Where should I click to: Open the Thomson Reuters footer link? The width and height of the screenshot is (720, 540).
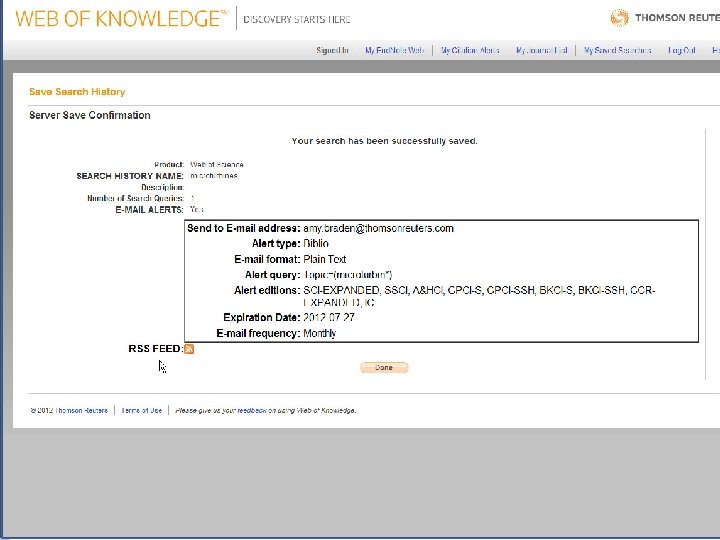[x=81, y=411]
